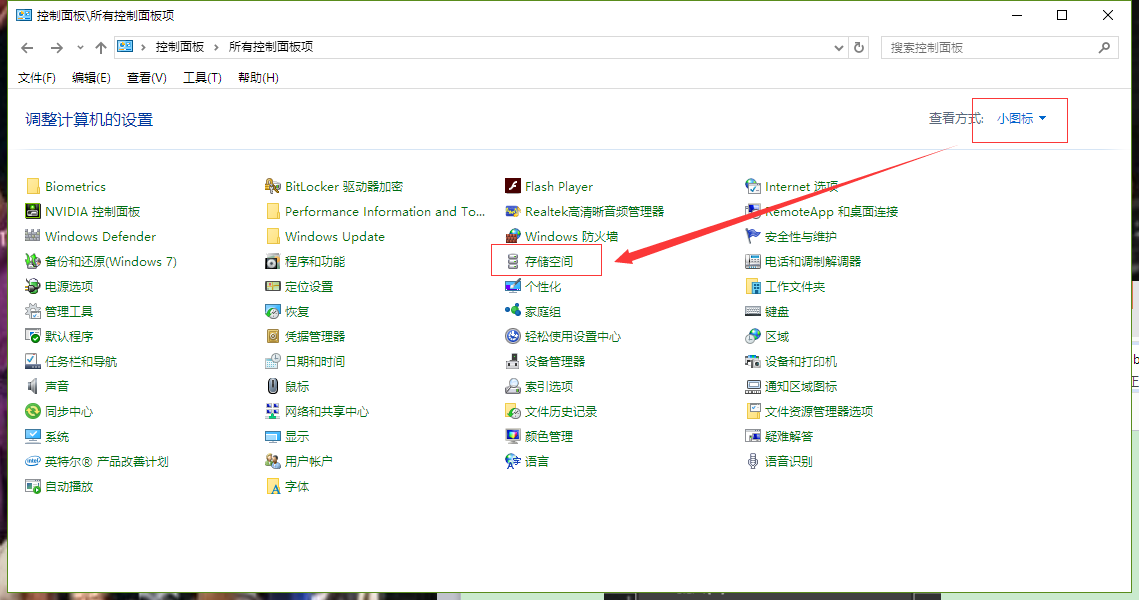Open 鼠标 icon
Image resolution: width=1139 pixels, height=600 pixels.
272,386
